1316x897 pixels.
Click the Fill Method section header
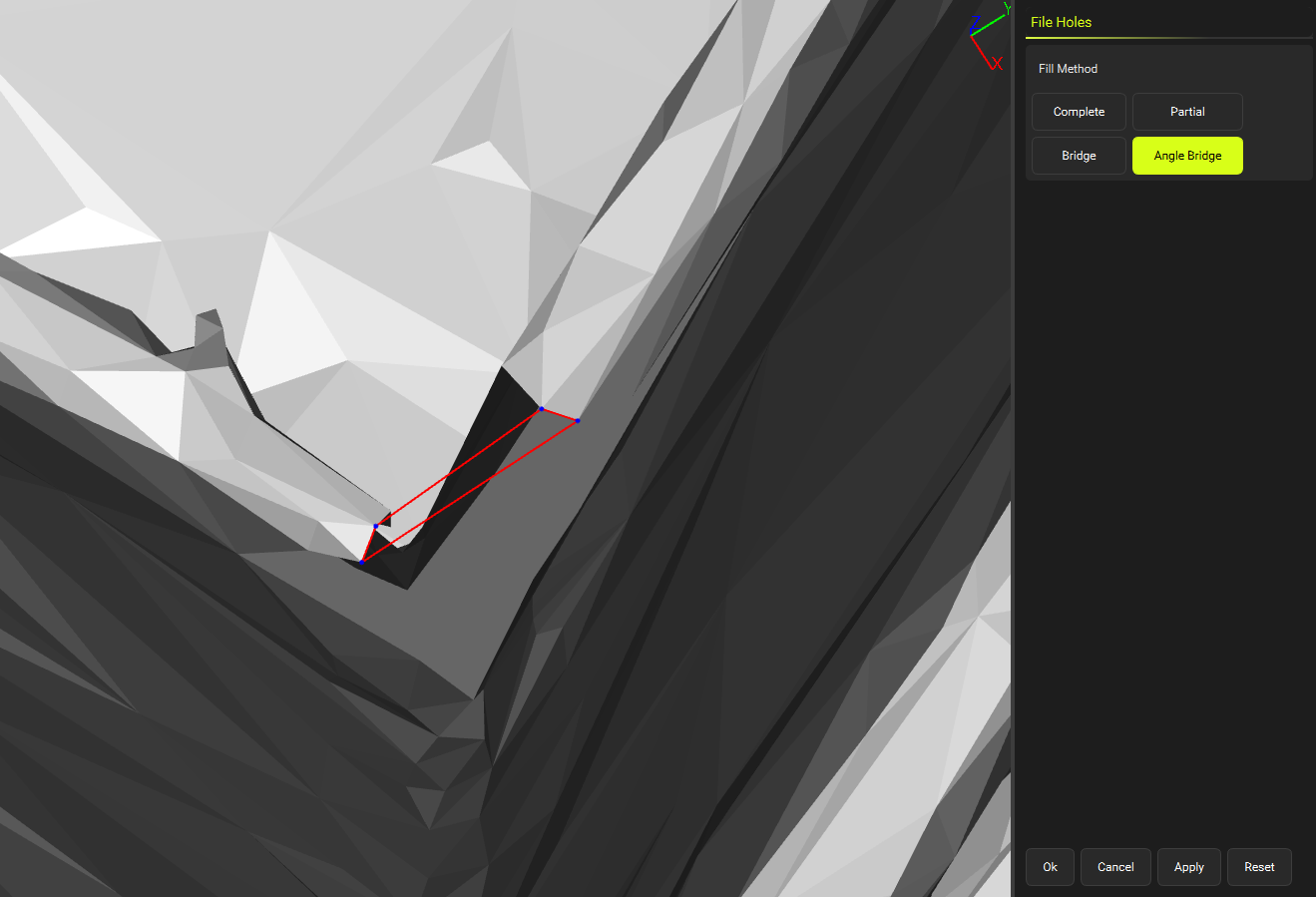click(1068, 69)
